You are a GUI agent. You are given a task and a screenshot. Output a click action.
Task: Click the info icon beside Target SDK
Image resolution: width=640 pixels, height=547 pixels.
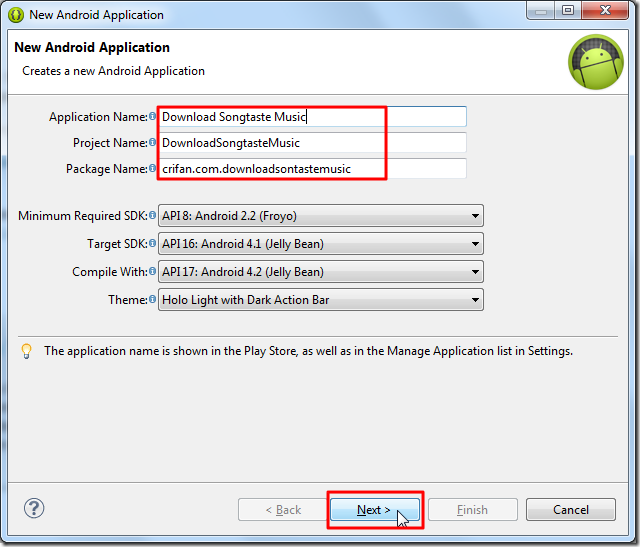pyautogui.click(x=153, y=244)
